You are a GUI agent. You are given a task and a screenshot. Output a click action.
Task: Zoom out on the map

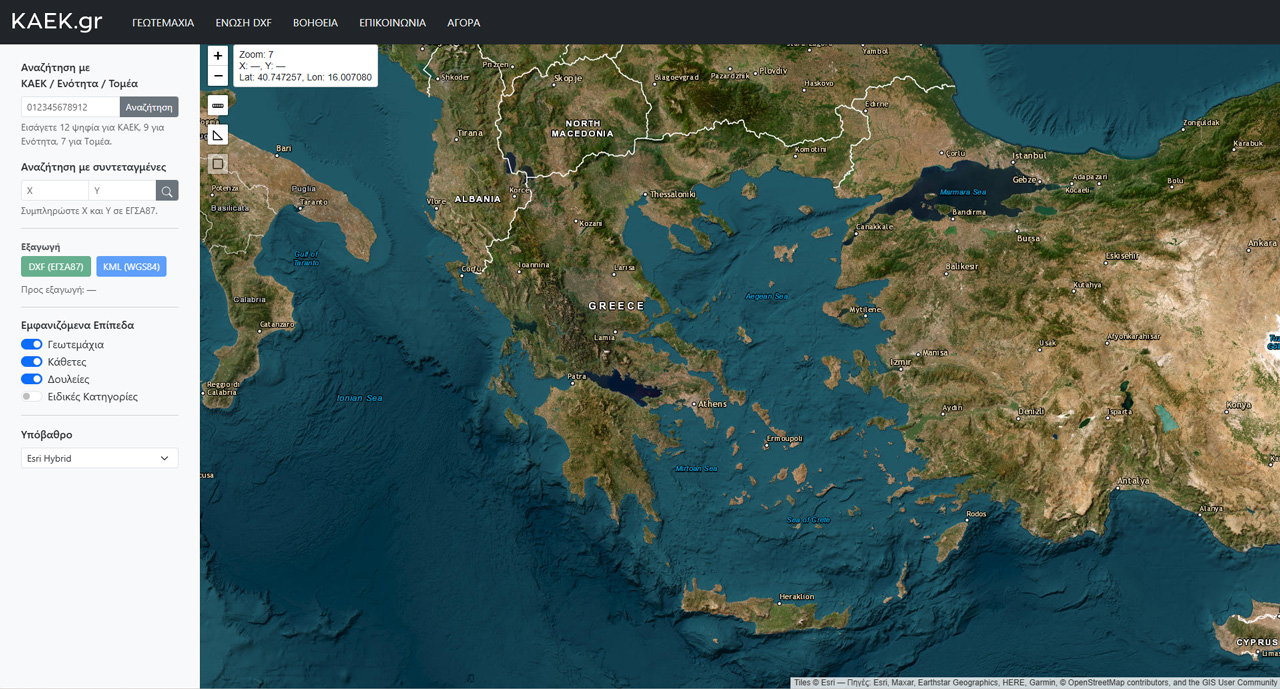[x=218, y=75]
